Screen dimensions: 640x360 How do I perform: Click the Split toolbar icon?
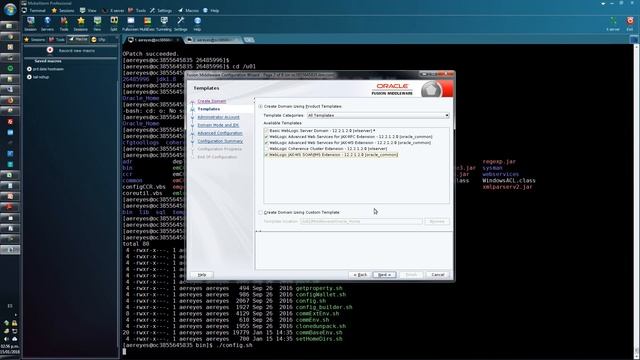[x=114, y=24]
